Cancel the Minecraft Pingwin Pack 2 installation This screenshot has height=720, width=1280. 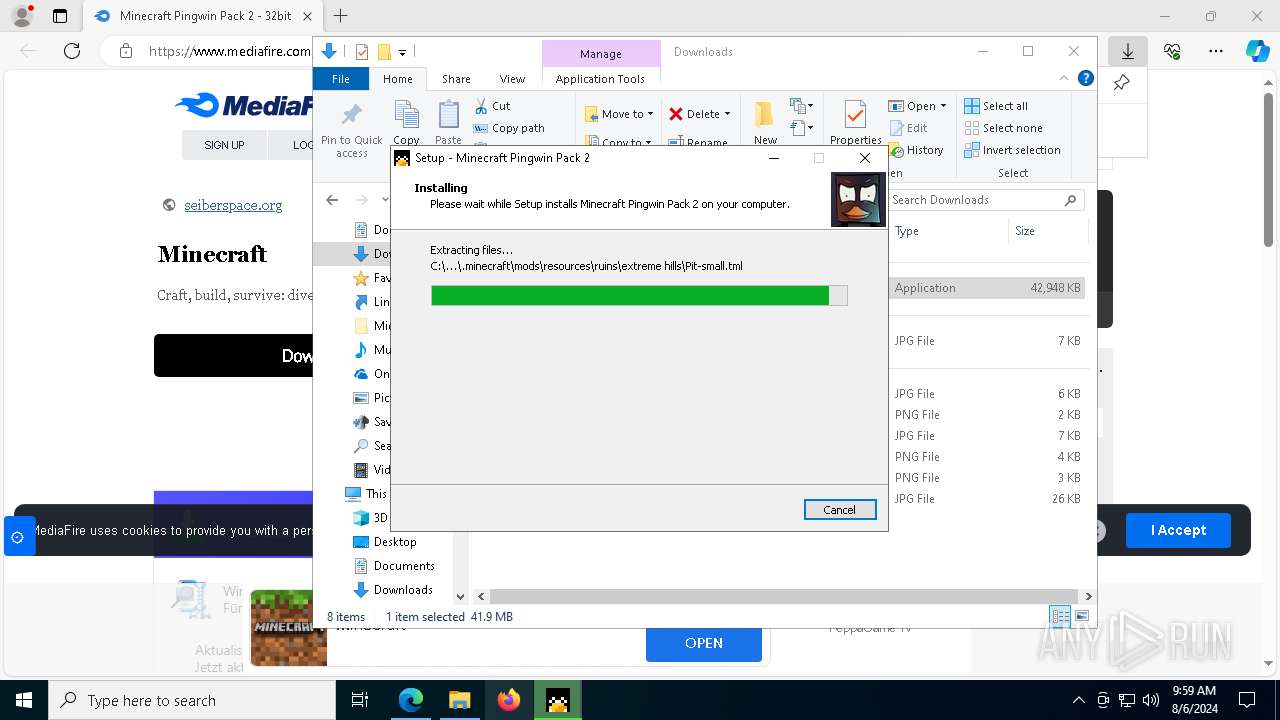(x=840, y=510)
